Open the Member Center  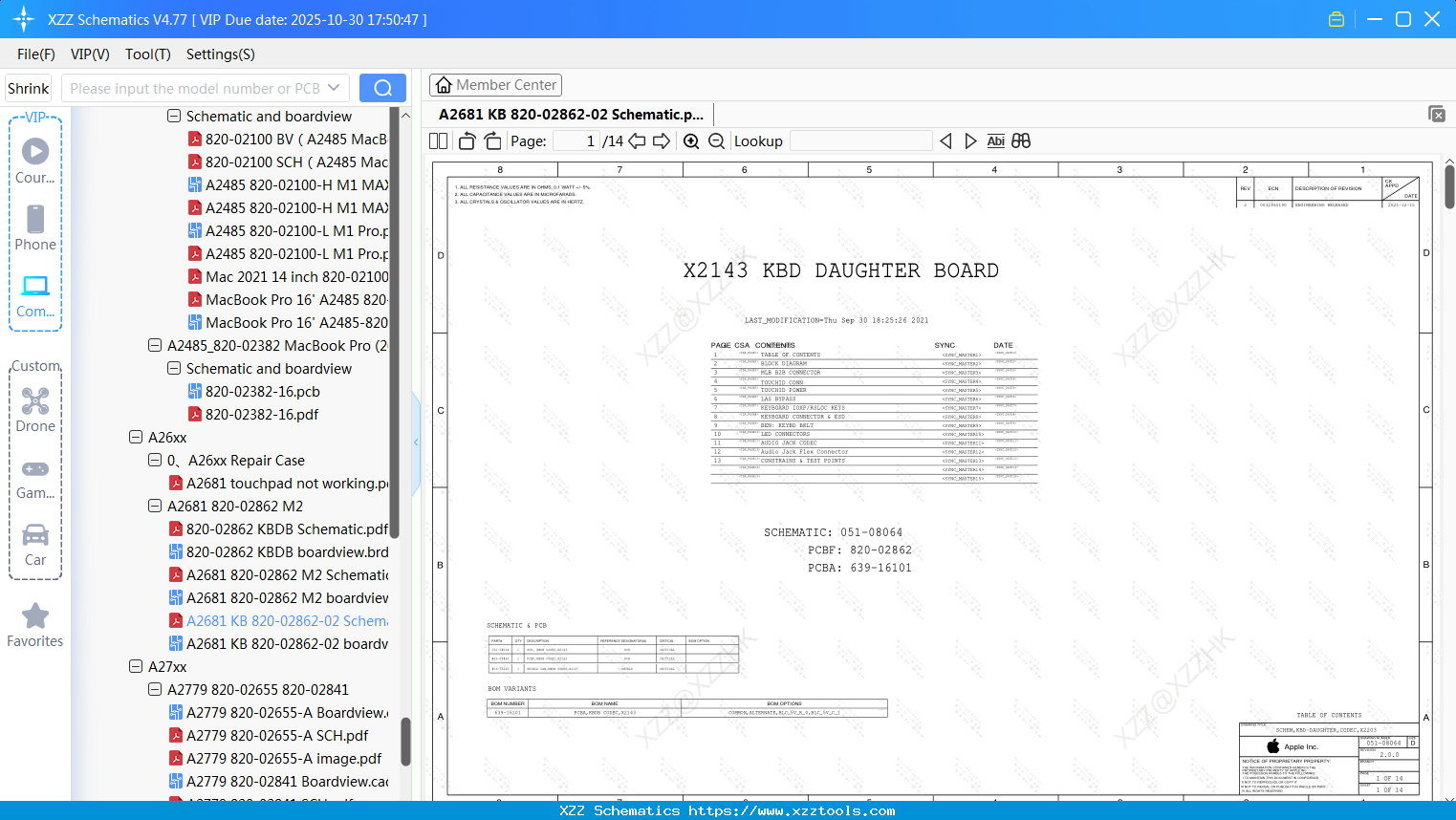click(x=495, y=85)
